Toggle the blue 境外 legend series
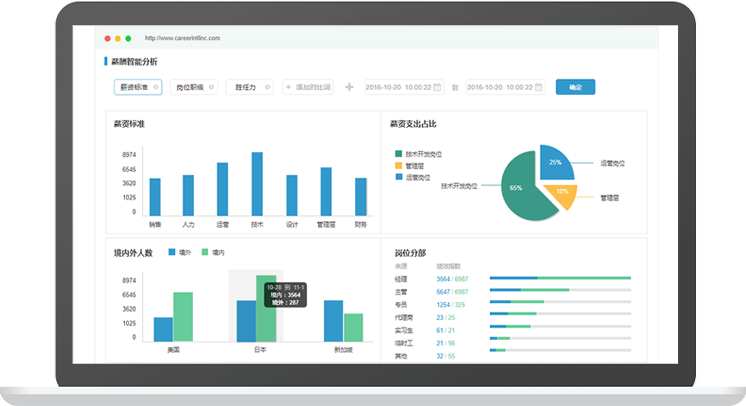 pos(173,253)
